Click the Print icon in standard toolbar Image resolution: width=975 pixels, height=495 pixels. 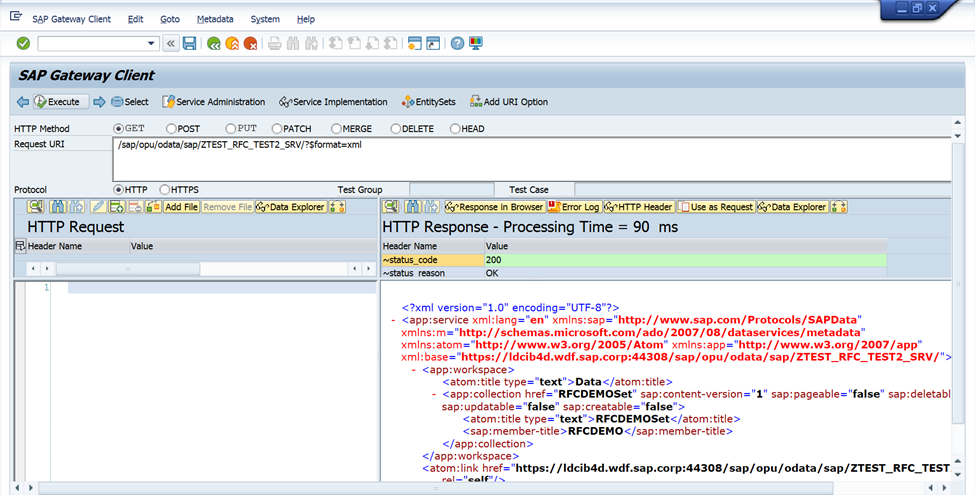[x=275, y=44]
